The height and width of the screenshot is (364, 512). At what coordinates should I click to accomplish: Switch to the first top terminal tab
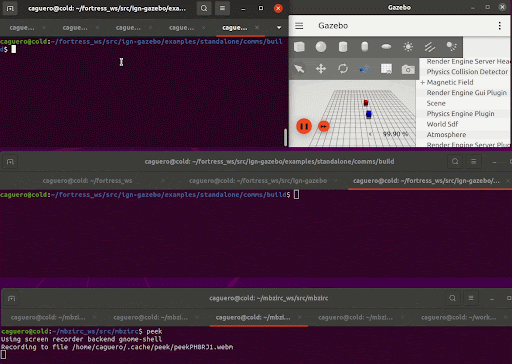coord(22,28)
